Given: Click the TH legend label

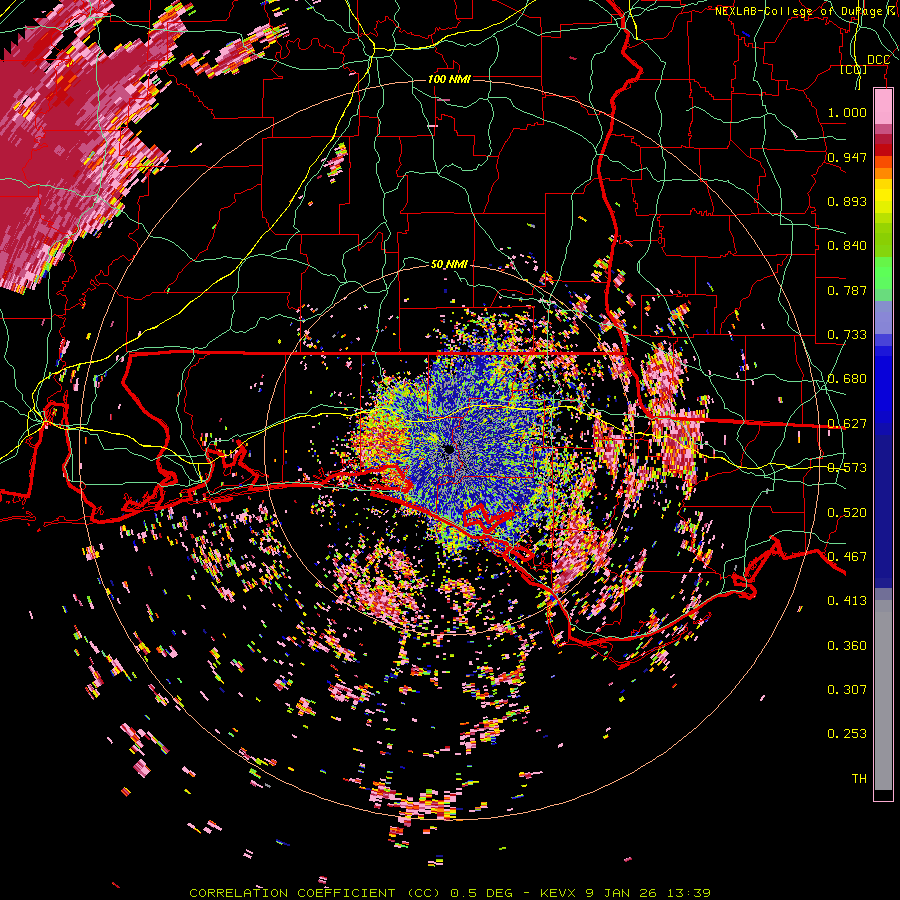Looking at the screenshot, I should click(x=859, y=779).
